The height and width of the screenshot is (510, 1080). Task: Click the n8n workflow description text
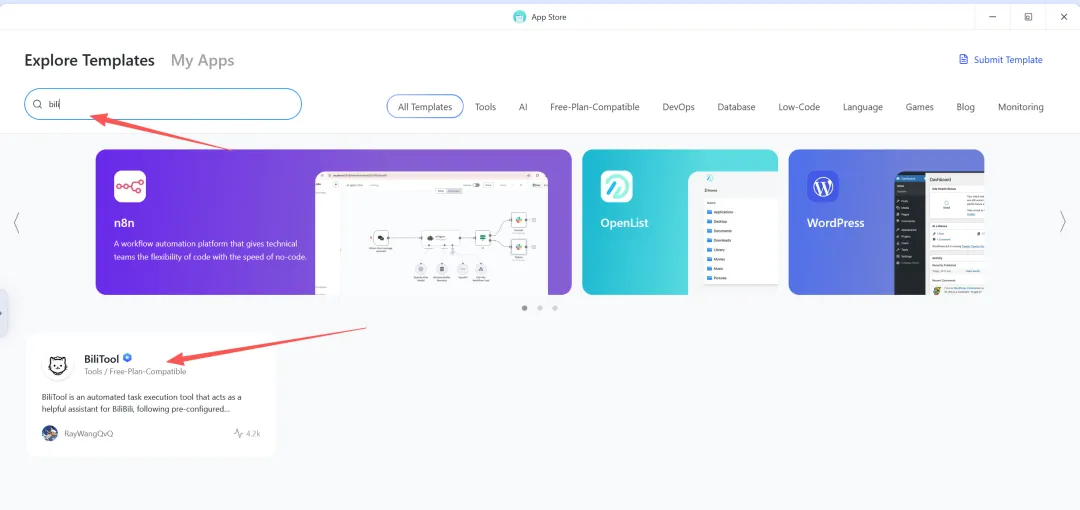pos(210,250)
